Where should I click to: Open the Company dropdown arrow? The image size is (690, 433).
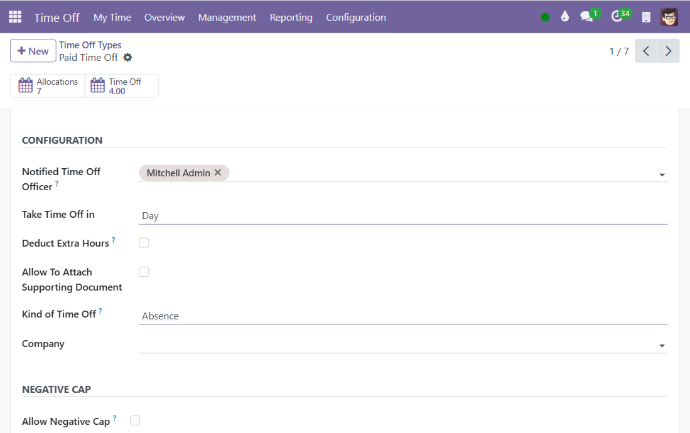662,346
